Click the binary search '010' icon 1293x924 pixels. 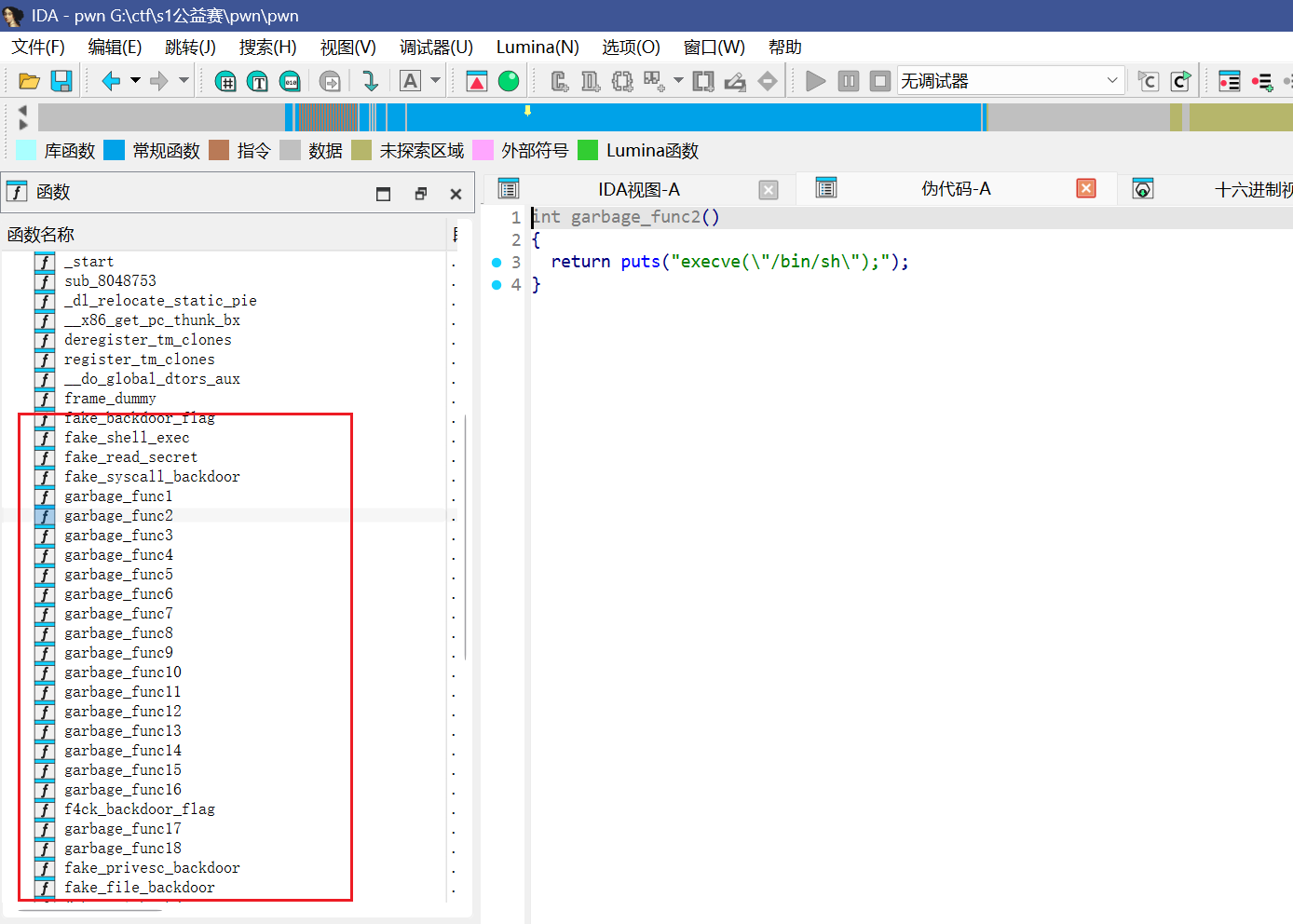point(290,82)
